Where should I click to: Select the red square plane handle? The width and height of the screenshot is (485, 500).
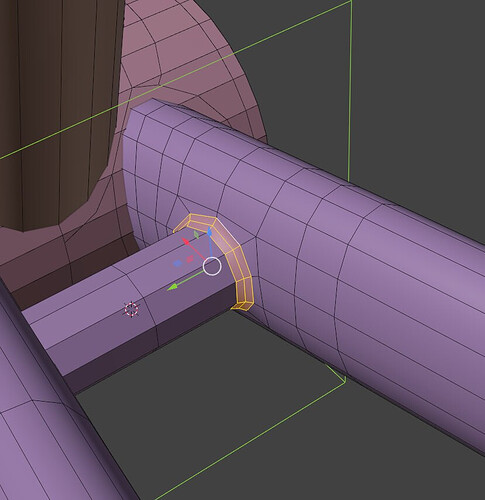(190, 259)
